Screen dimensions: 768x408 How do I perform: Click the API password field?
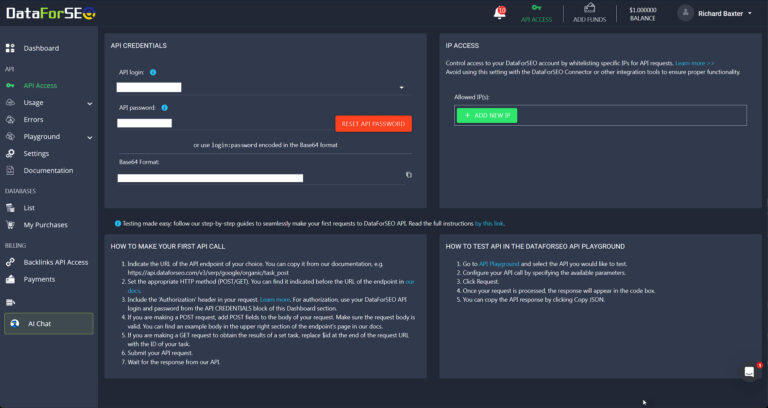click(x=145, y=123)
